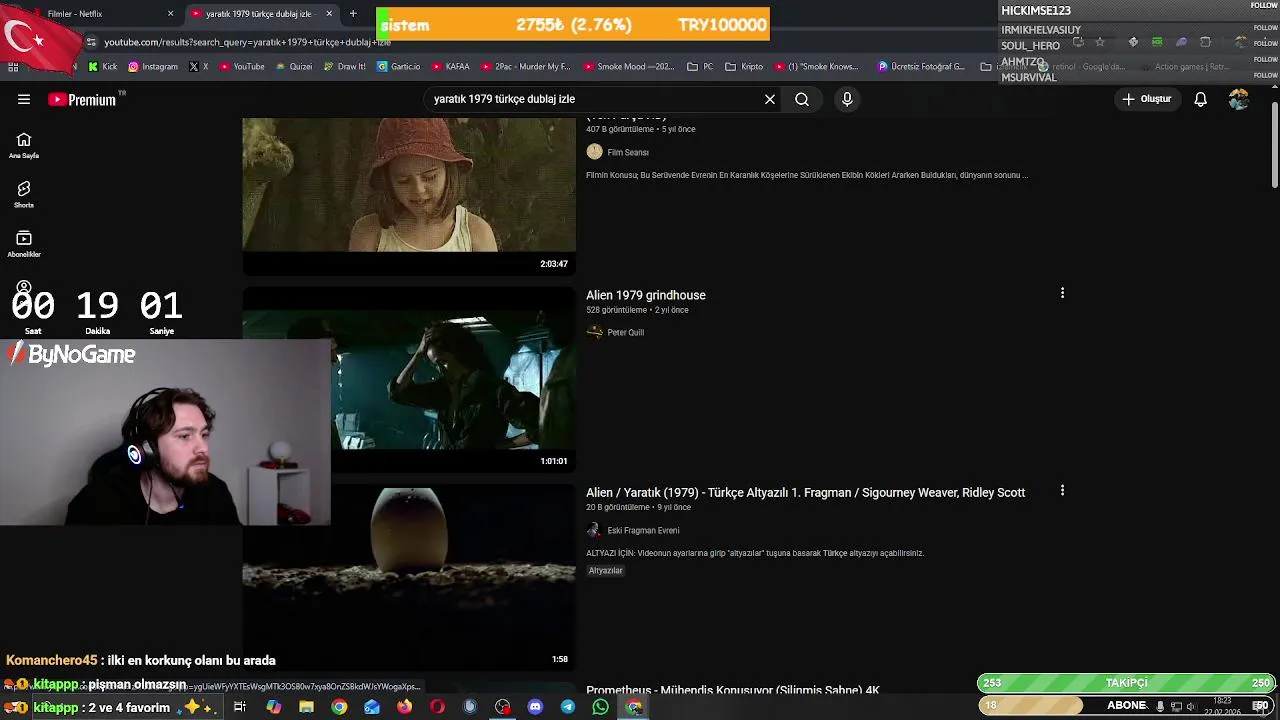
Task: Close the Filmler - Netflix tab
Action: tap(170, 14)
